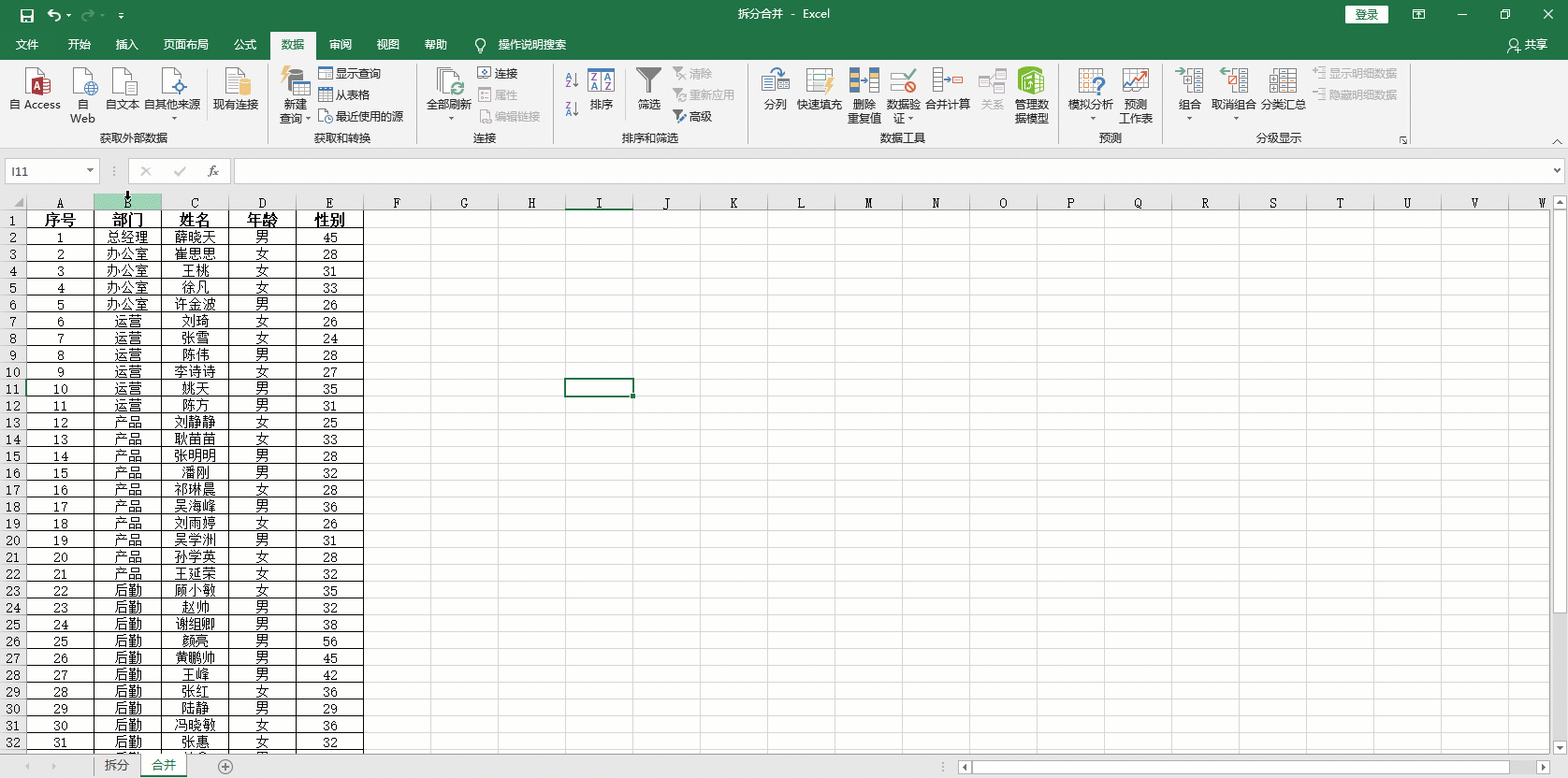Sort ascending A to Z

572,80
